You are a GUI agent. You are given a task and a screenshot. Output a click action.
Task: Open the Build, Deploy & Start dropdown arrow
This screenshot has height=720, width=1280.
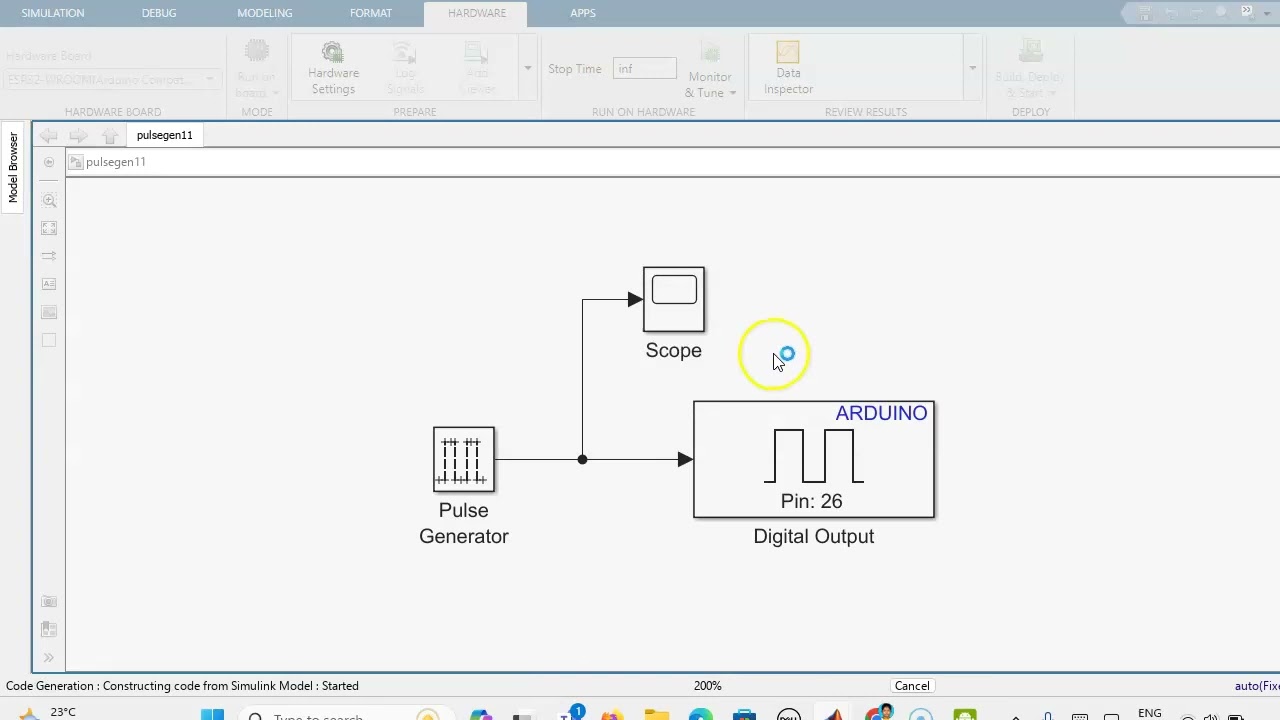click(x=1051, y=93)
